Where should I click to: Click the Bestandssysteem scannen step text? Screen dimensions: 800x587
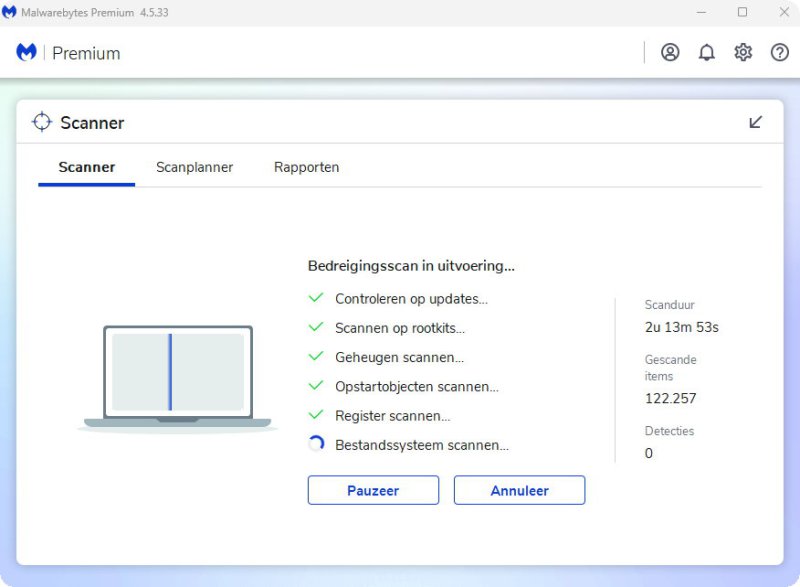click(421, 445)
